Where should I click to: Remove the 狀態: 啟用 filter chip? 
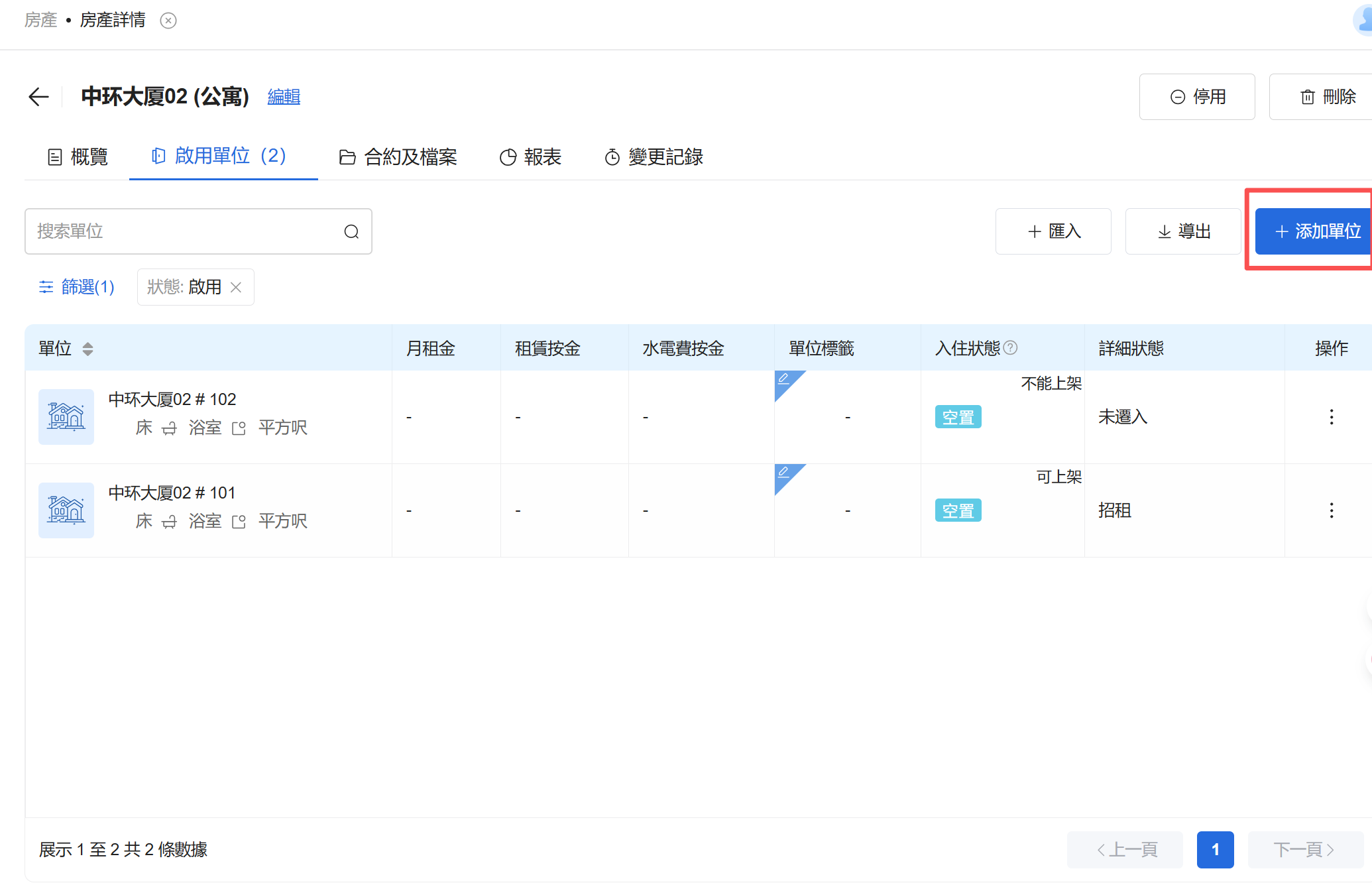pos(236,287)
